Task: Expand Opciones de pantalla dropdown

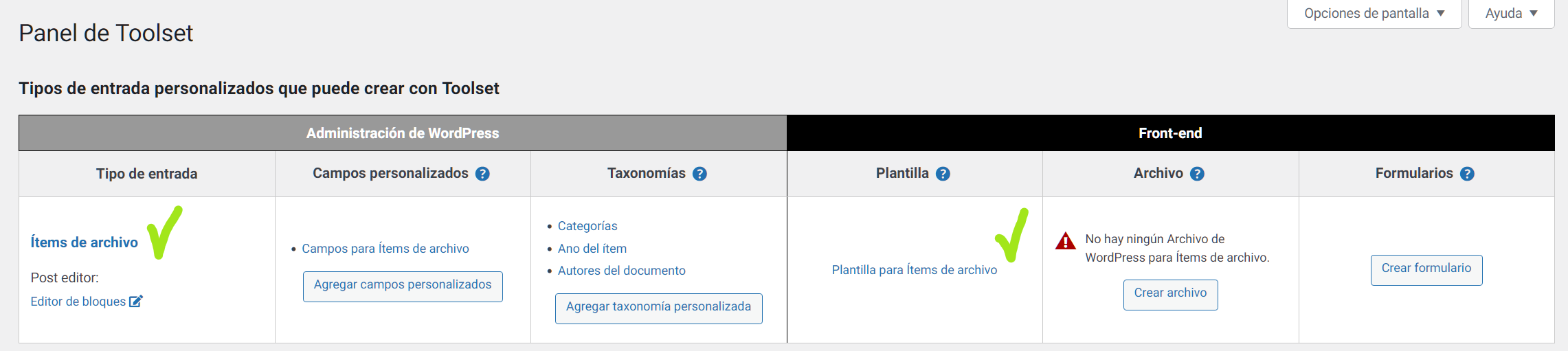Action: (x=1374, y=14)
